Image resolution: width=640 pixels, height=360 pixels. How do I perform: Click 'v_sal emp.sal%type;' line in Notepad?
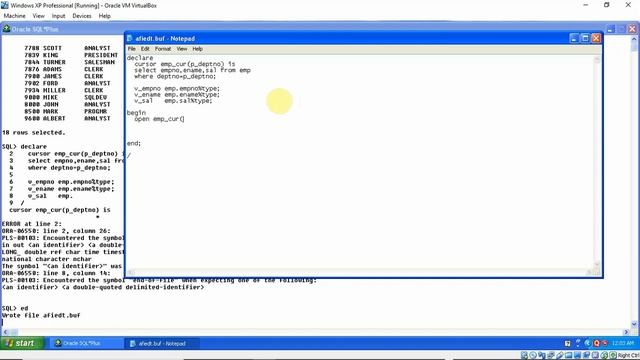click(173, 101)
